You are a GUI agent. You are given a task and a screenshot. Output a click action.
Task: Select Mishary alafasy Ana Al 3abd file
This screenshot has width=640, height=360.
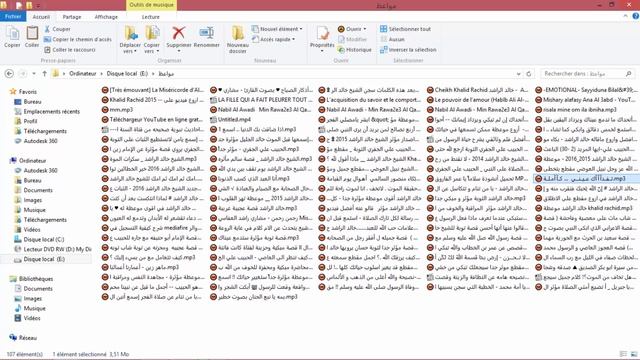click(586, 100)
